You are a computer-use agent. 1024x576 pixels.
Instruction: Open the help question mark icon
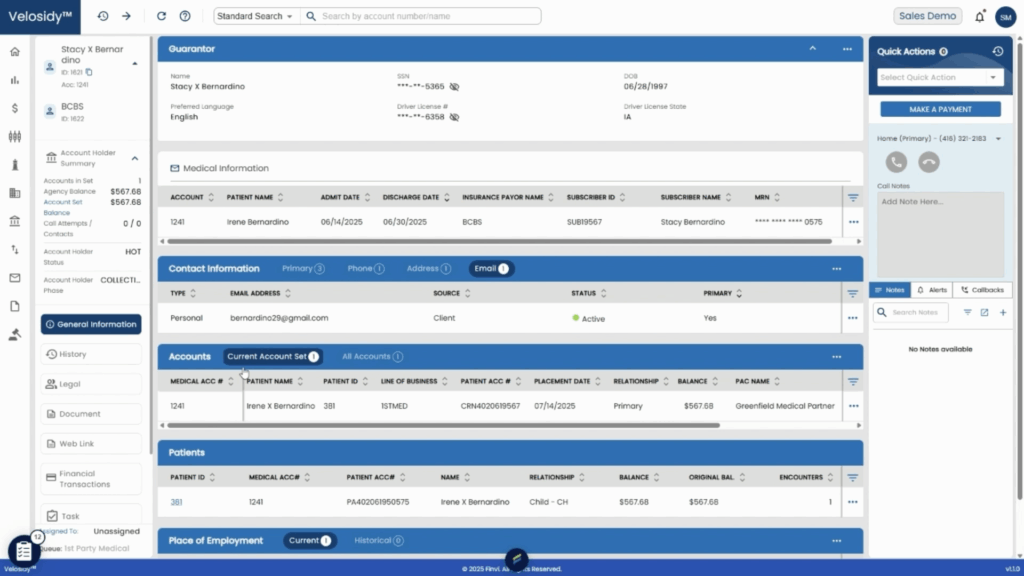(x=184, y=16)
